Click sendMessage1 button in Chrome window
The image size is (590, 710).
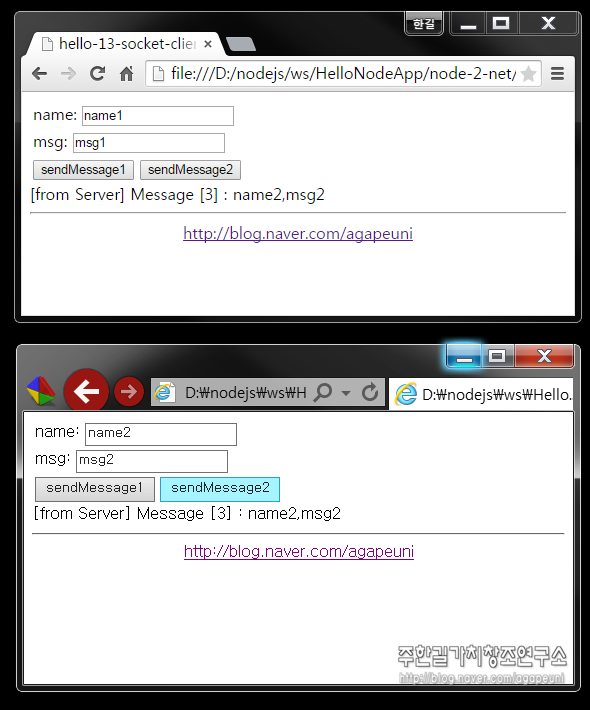click(83, 170)
